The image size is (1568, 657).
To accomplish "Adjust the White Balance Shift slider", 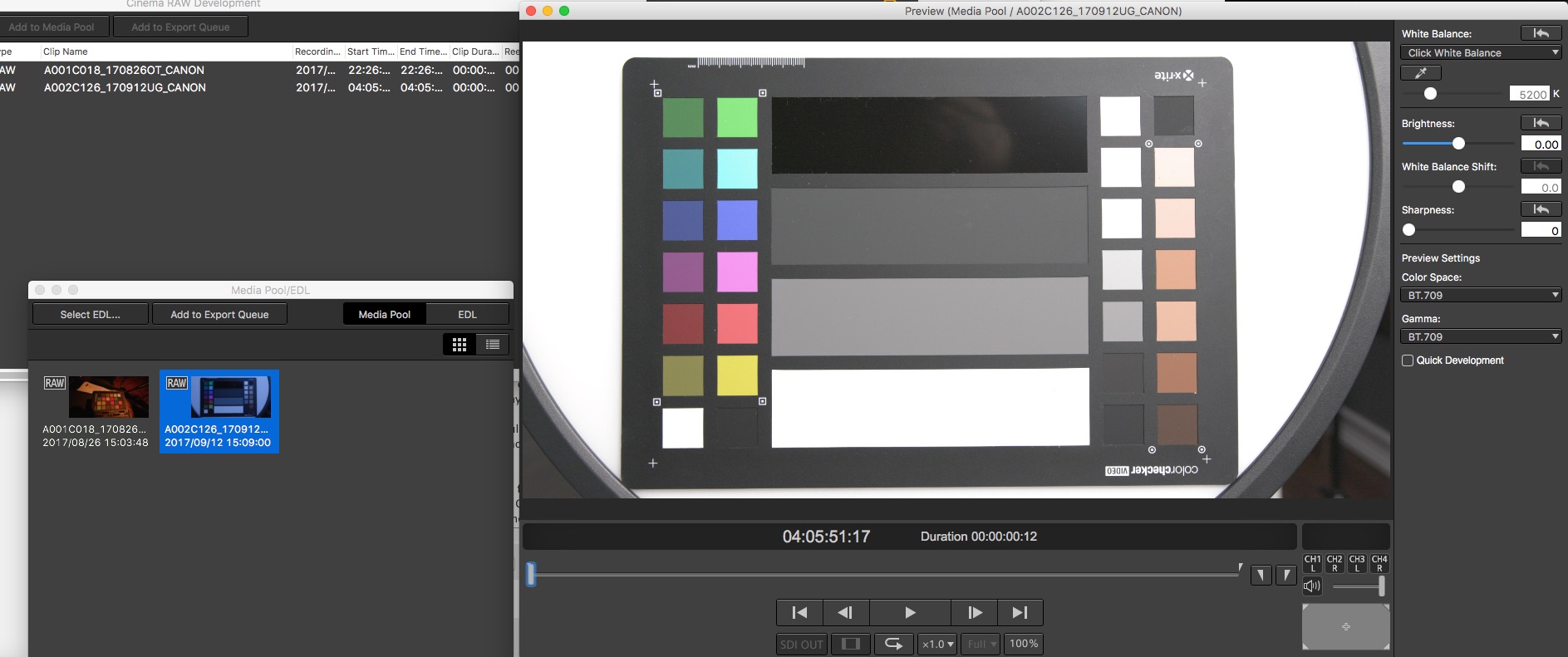I will pos(1458,187).
